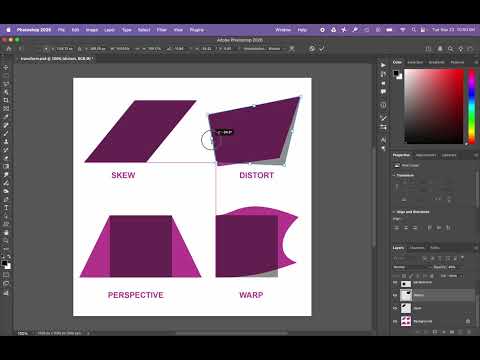The width and height of the screenshot is (480, 360).
Task: Open Spotlight search in menu bar
Action: pyautogui.click(x=414, y=30)
